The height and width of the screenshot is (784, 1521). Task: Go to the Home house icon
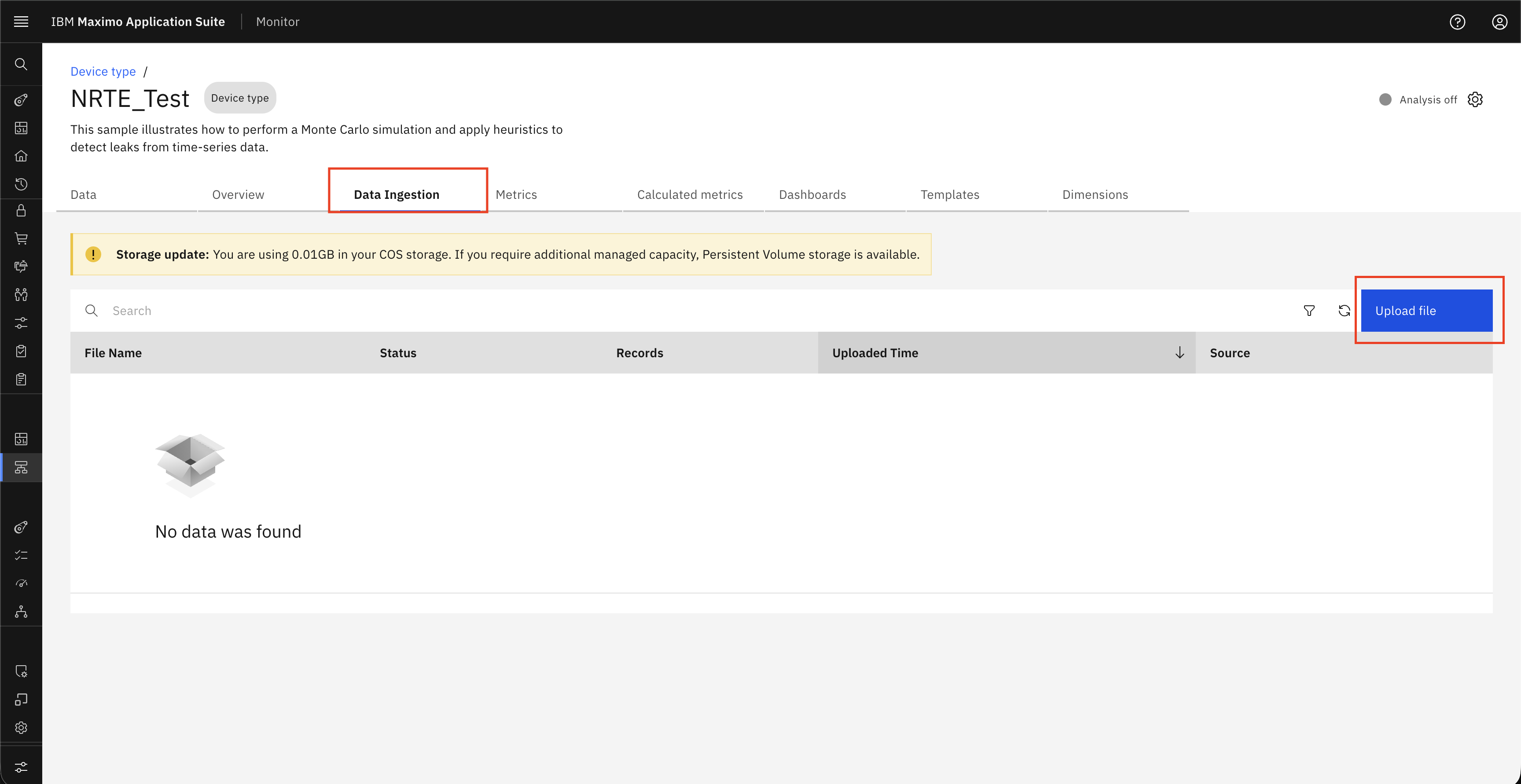(x=21, y=156)
